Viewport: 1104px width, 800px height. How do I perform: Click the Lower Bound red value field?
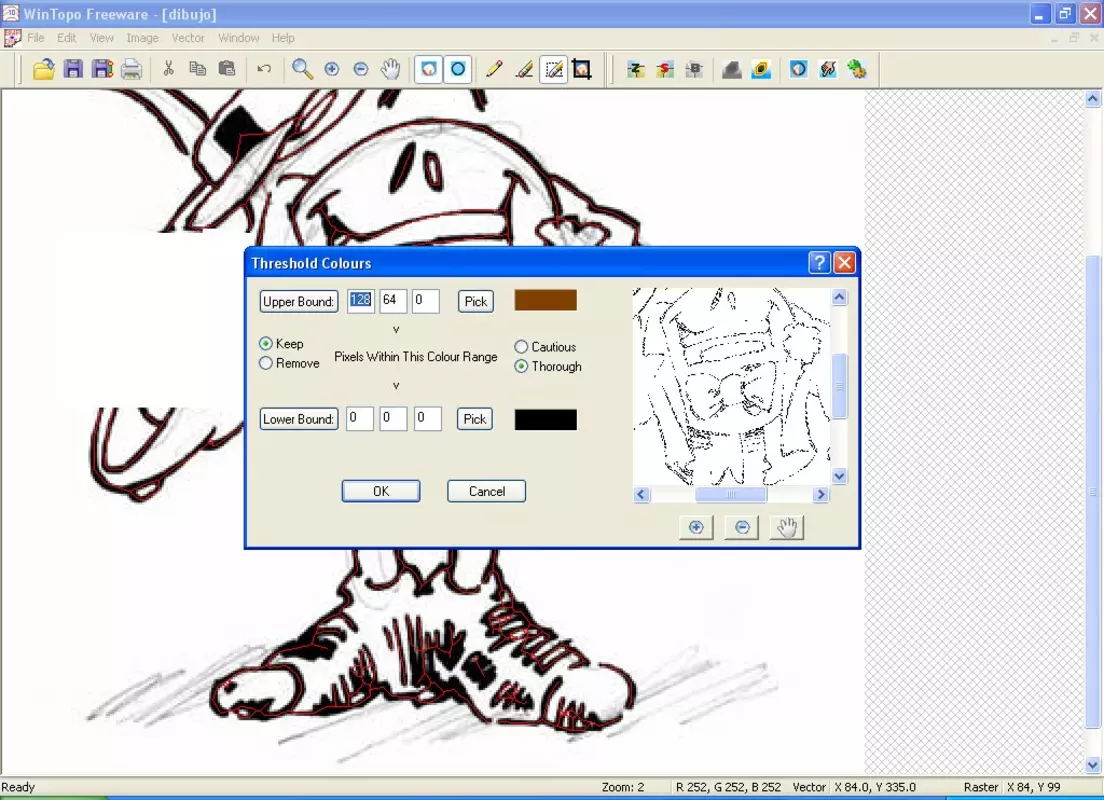click(359, 418)
